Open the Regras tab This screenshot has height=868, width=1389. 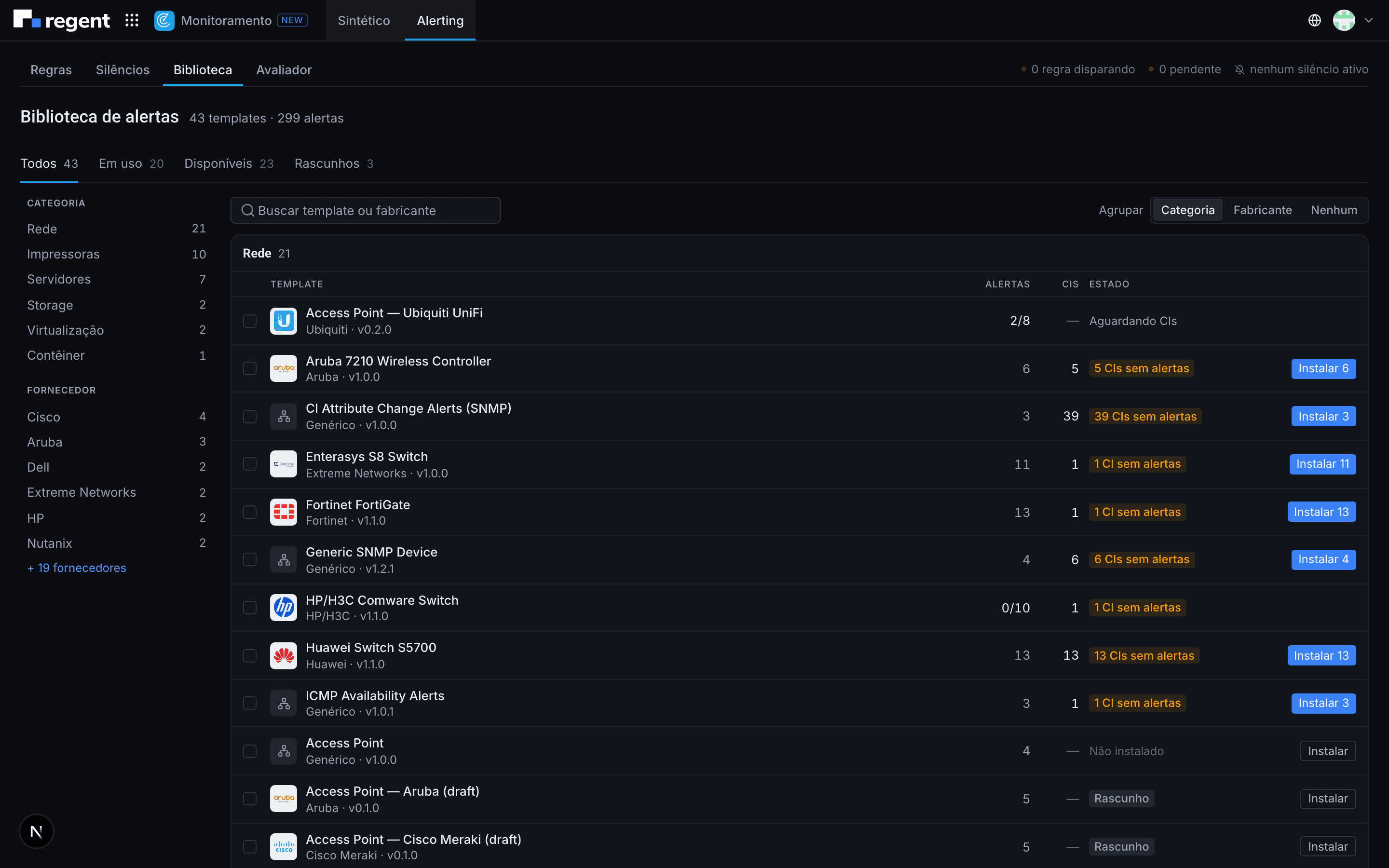51,70
